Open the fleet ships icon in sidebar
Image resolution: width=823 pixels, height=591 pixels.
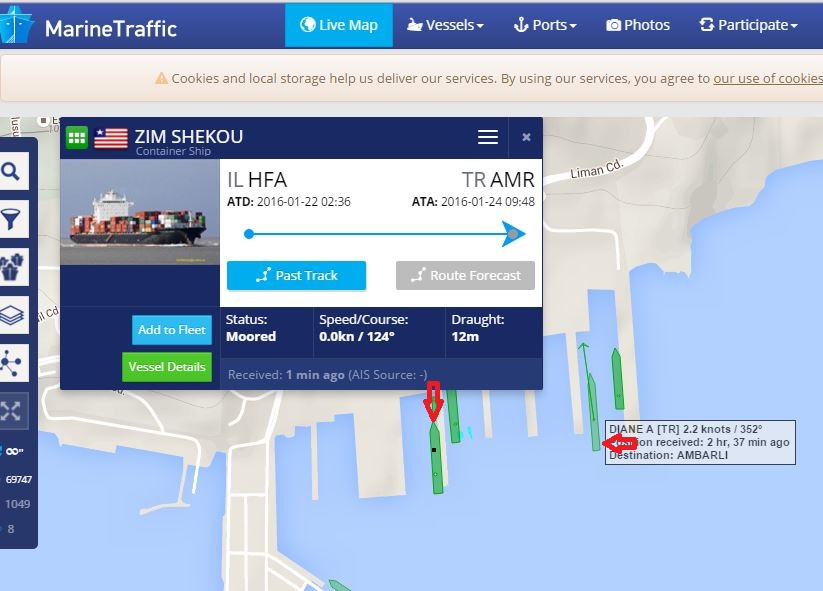(x=11, y=267)
